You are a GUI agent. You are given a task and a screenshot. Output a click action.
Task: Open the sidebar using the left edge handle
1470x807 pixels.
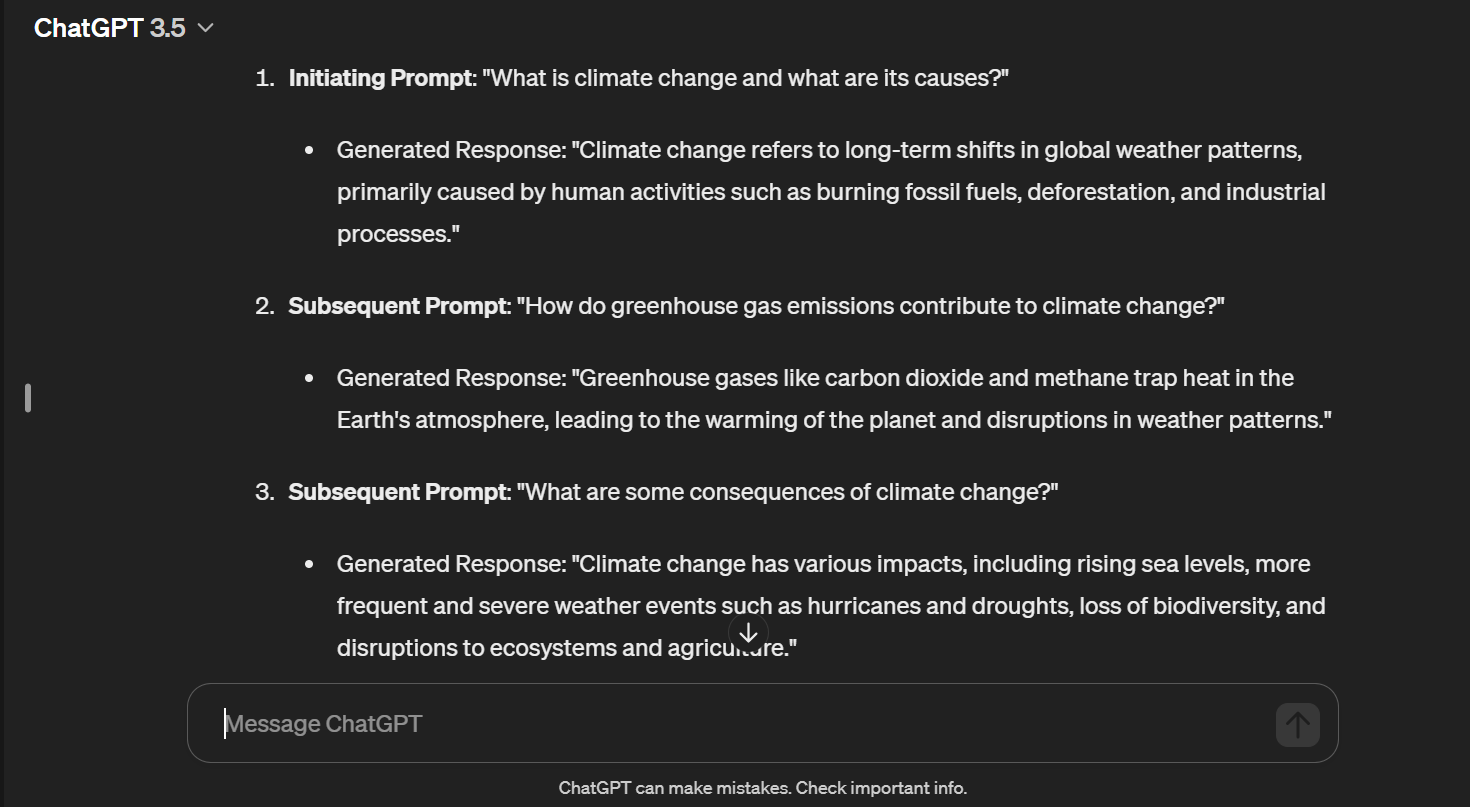tap(28, 398)
